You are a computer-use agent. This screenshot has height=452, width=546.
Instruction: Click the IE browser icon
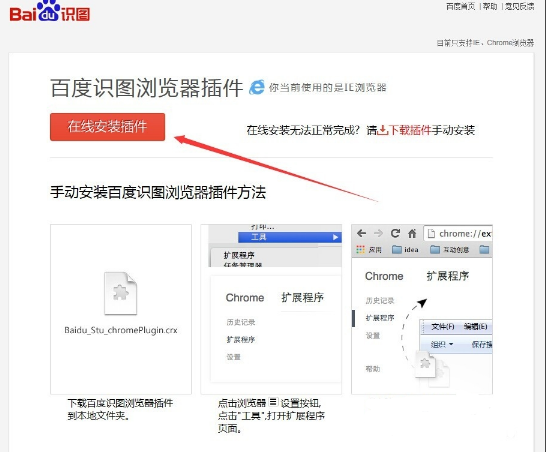tap(257, 87)
